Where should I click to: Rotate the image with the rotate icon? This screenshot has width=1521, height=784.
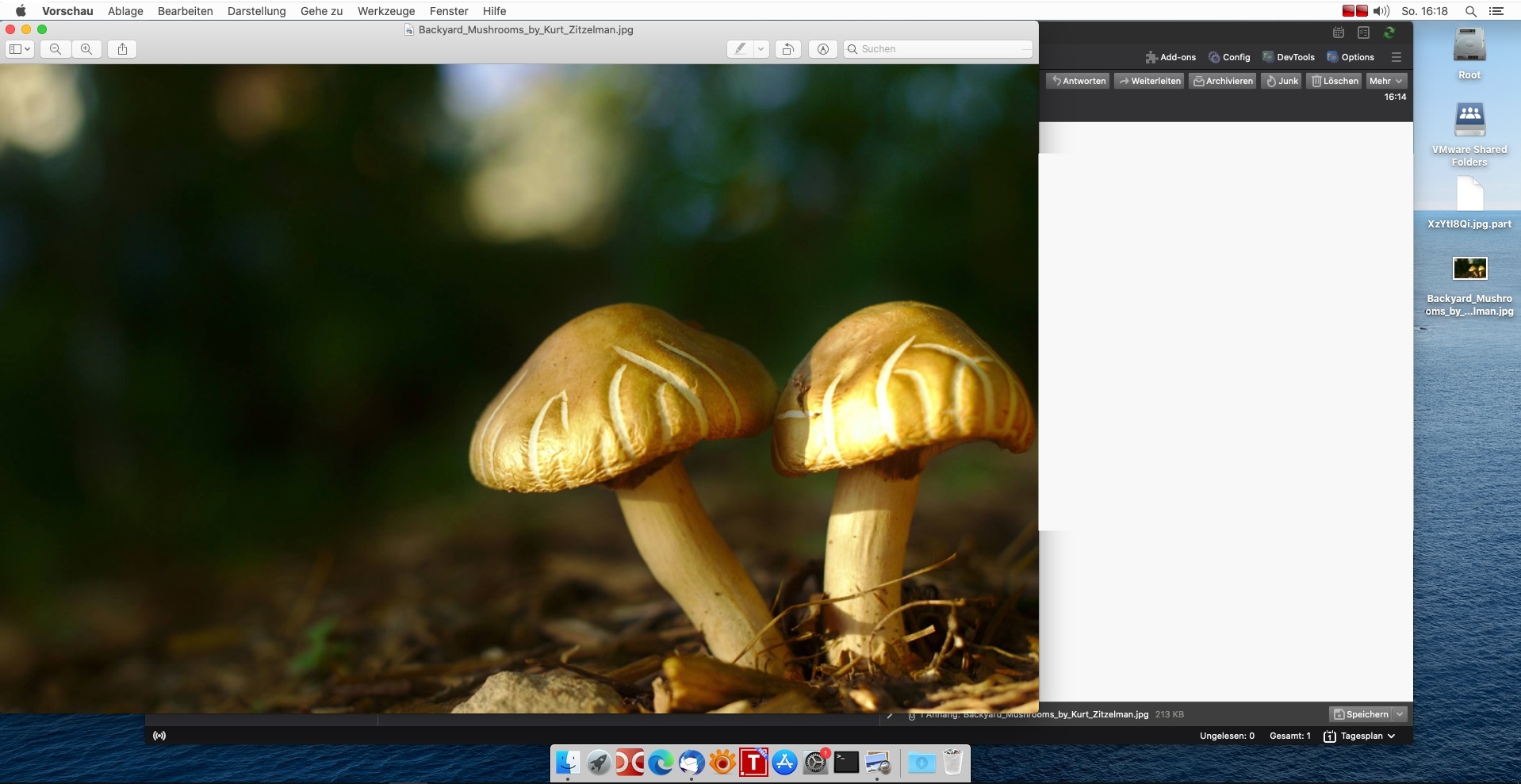pyautogui.click(x=787, y=49)
